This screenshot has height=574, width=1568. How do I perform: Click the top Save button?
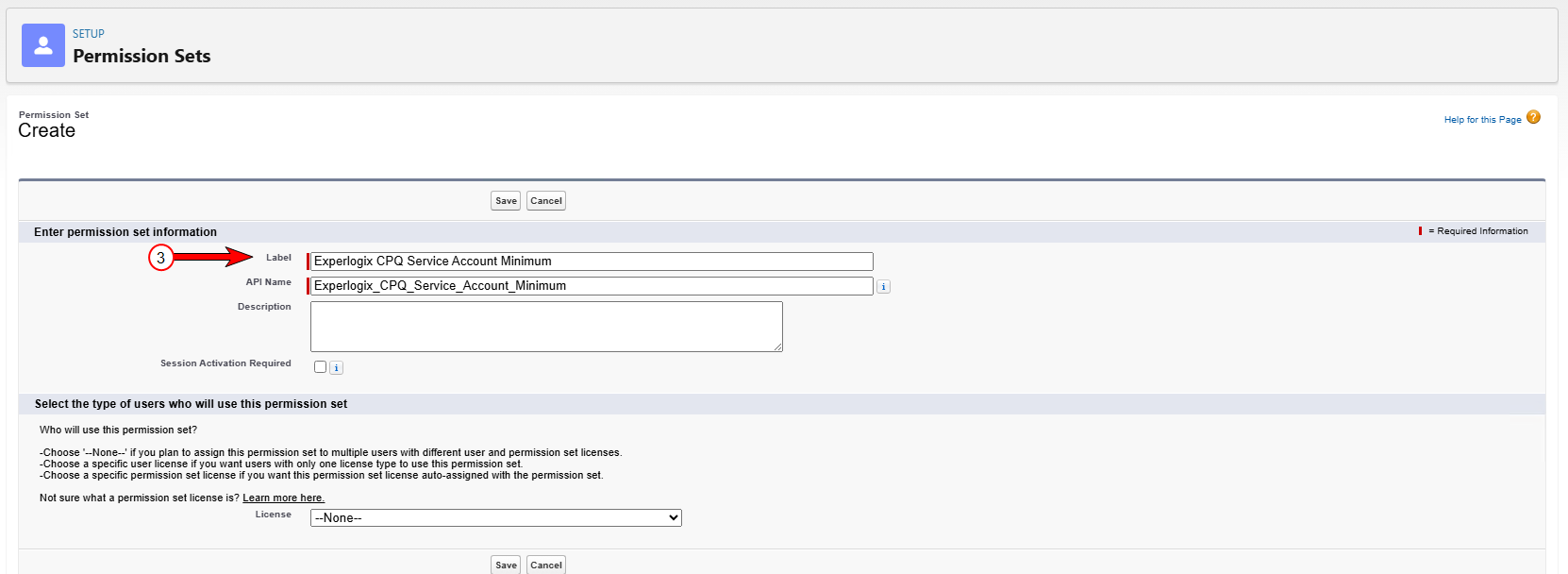coord(506,201)
